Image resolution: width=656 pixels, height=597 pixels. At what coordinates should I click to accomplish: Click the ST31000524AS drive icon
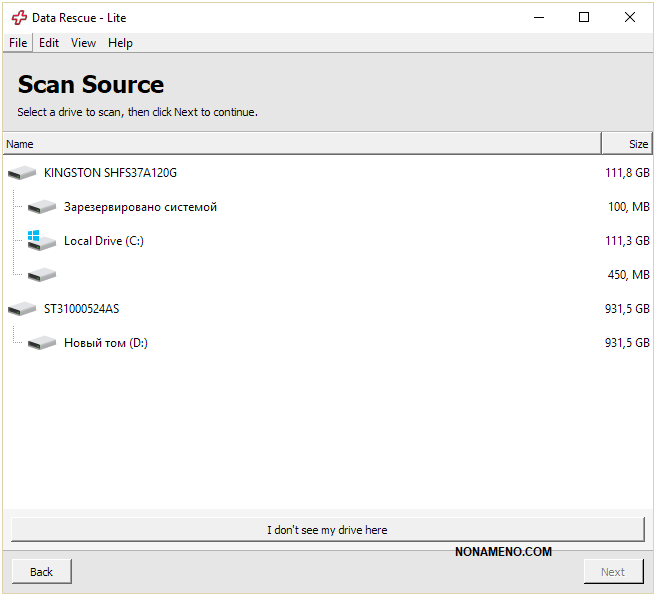21,309
